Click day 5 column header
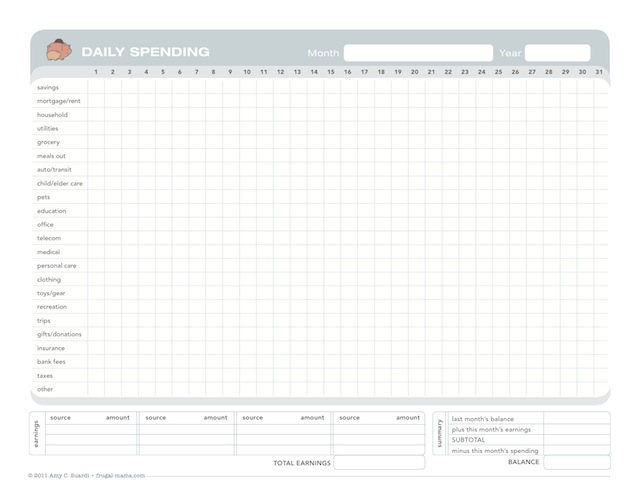640x494 pixels. tap(163, 72)
